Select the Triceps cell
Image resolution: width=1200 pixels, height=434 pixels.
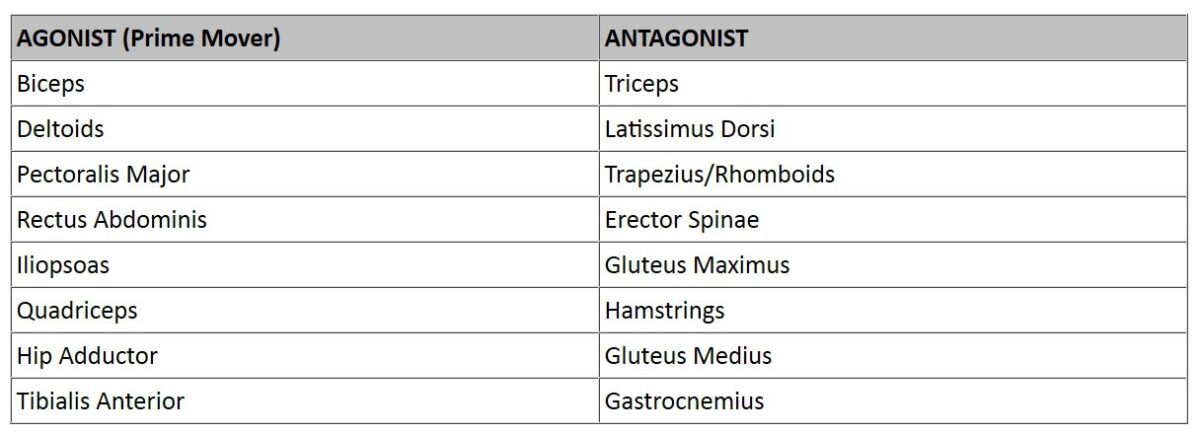click(x=642, y=84)
